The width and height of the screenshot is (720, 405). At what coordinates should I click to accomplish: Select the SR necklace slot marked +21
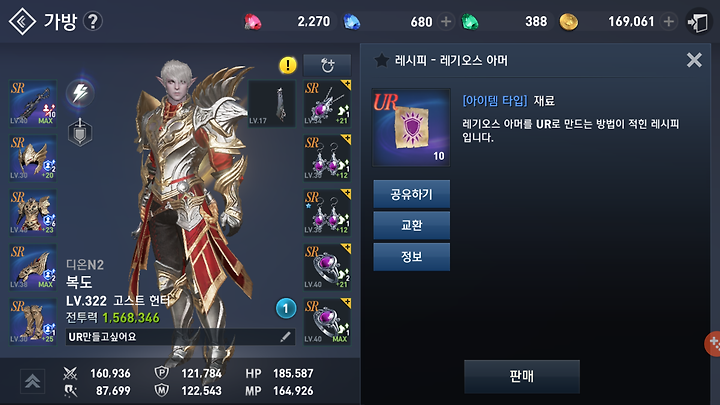(327, 103)
